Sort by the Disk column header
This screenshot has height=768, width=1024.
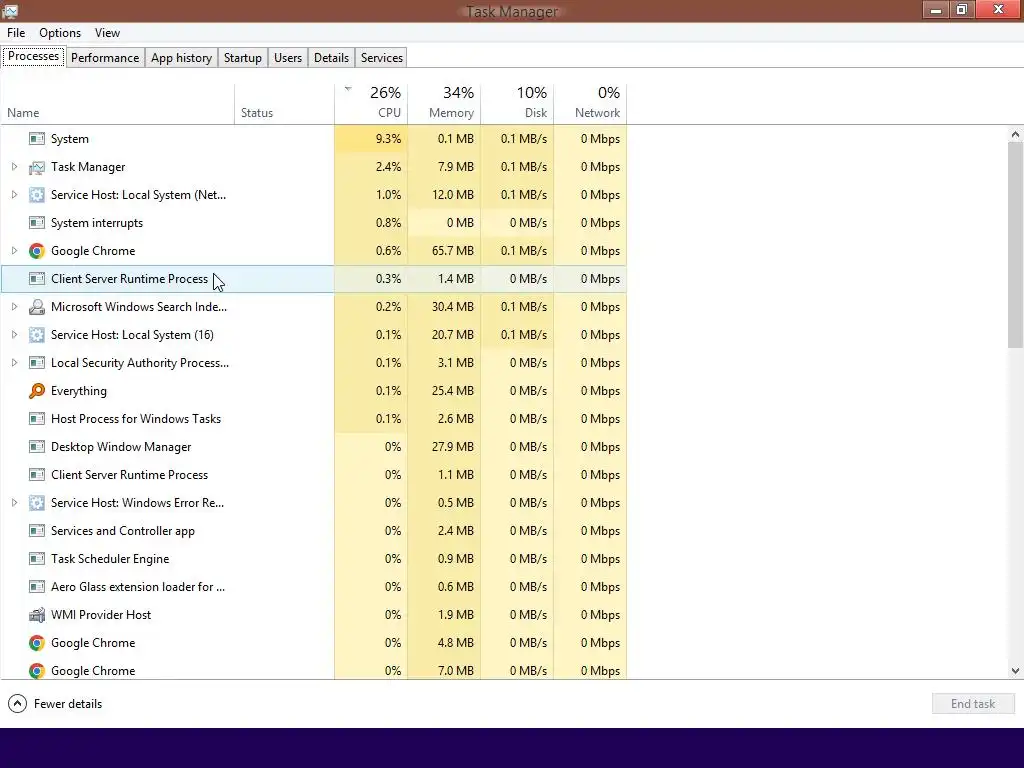pos(517,104)
